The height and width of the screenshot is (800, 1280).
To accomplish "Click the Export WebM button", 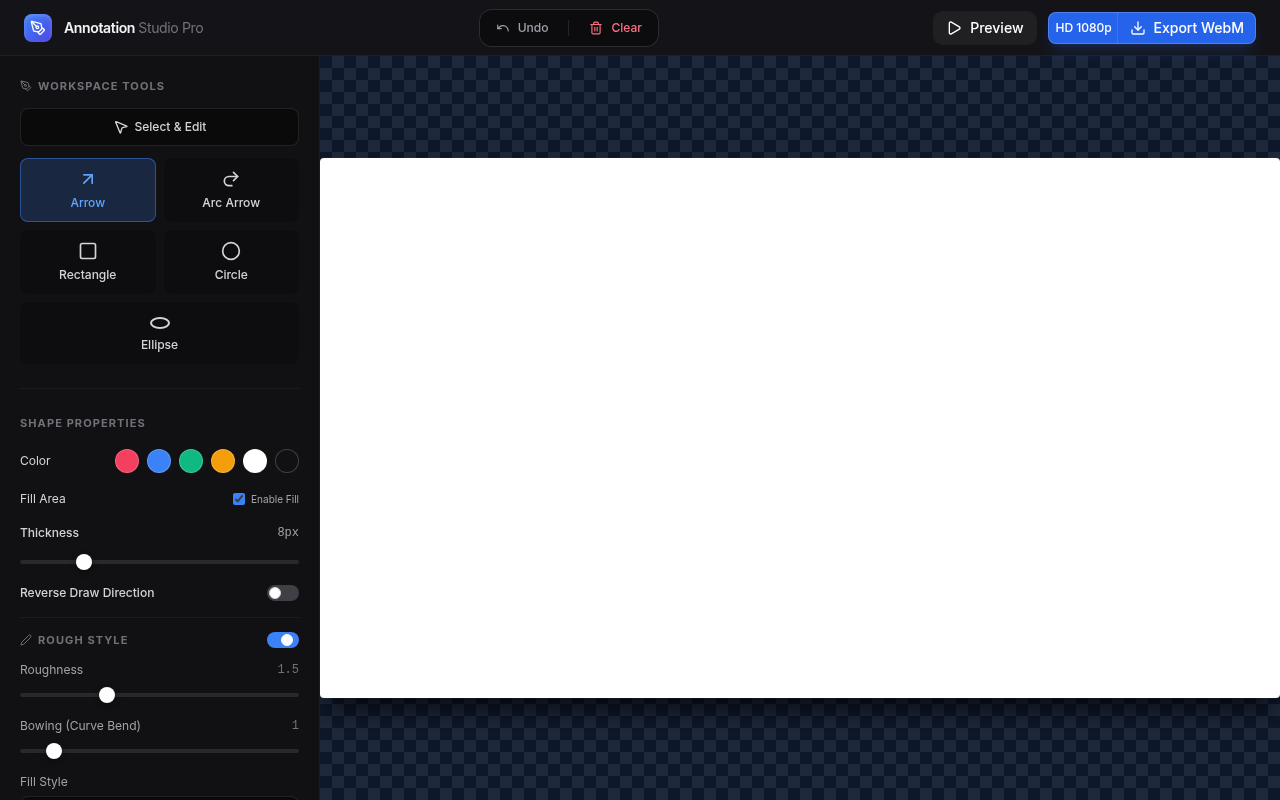I will click(x=1187, y=28).
